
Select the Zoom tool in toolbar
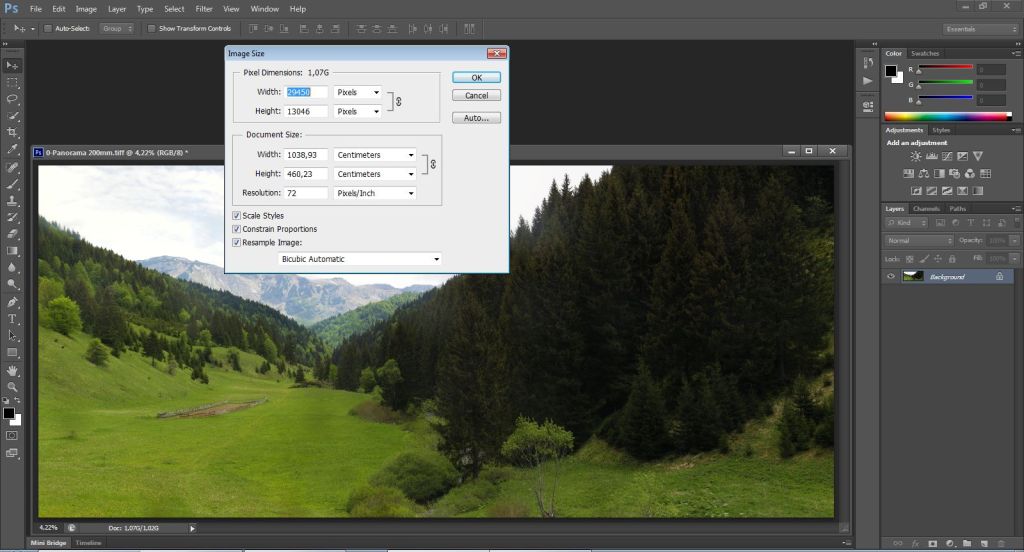click(13, 386)
